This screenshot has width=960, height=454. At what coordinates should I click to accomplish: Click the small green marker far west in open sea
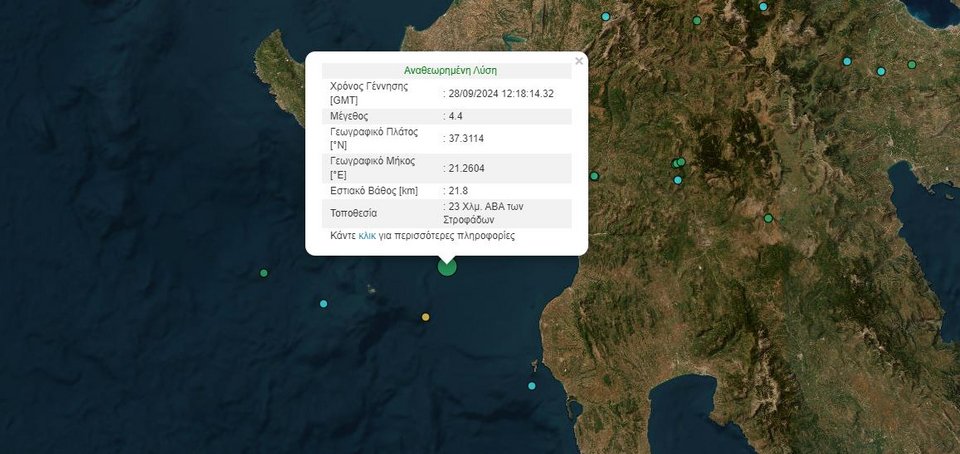[264, 273]
